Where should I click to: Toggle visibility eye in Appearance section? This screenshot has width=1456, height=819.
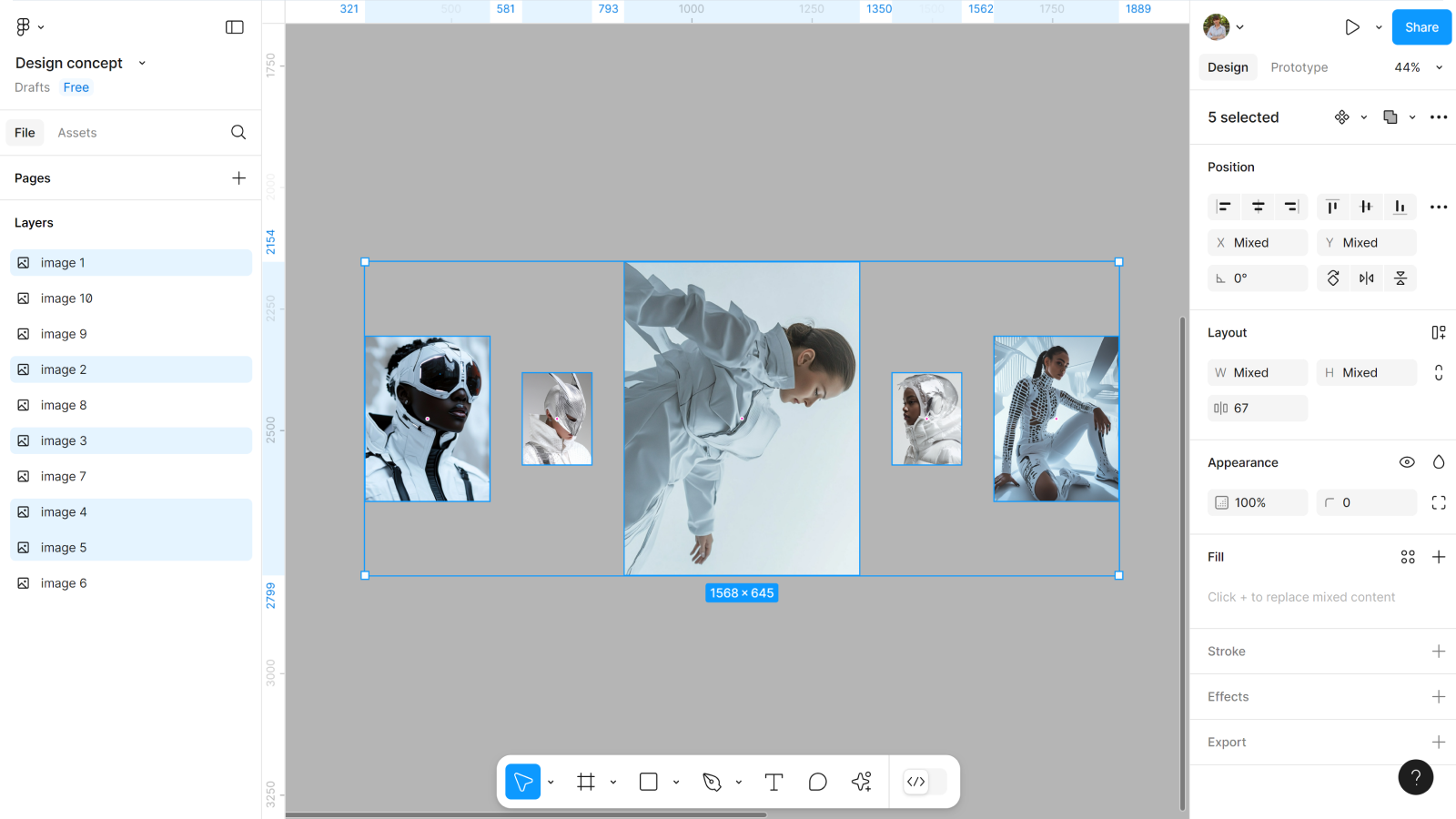coord(1407,462)
